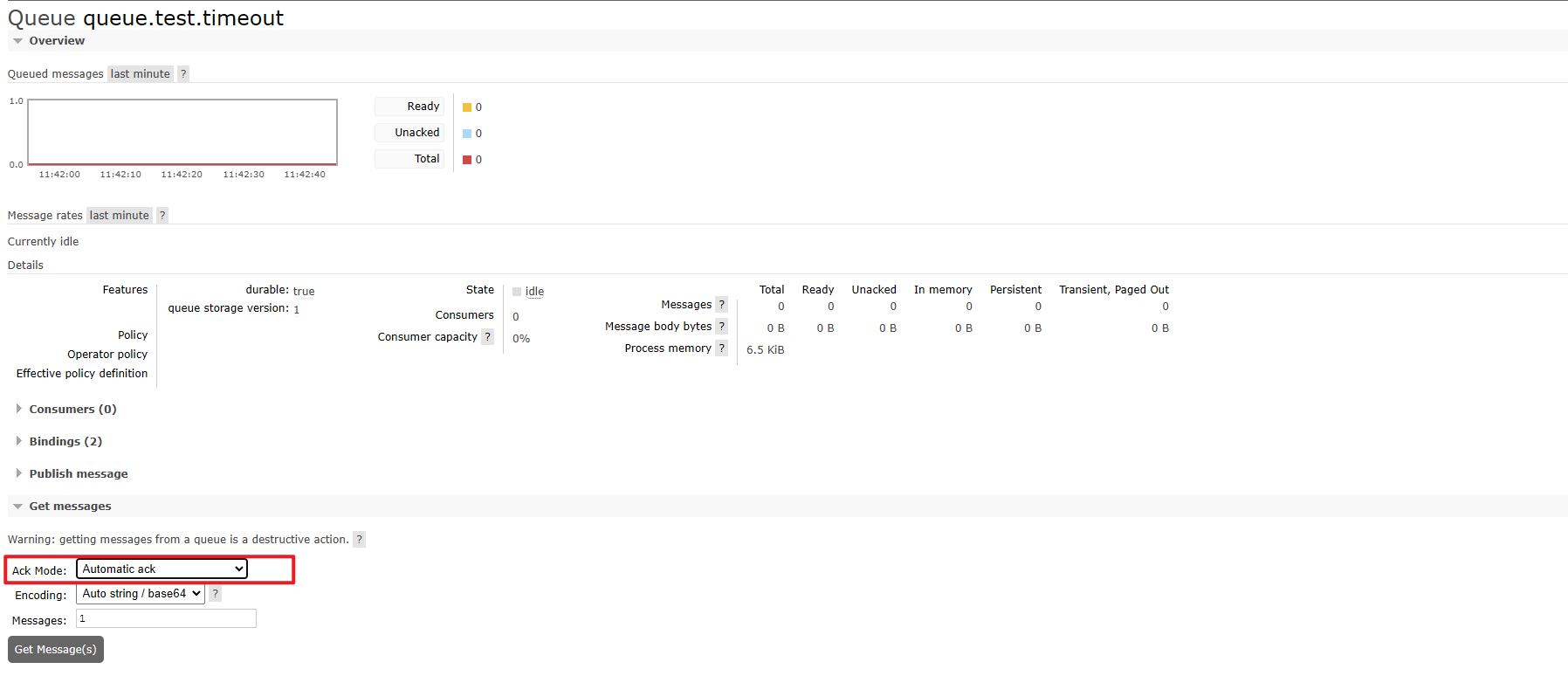Click the Unacked blue color swatch
The image size is (1568, 676).
pos(467,134)
